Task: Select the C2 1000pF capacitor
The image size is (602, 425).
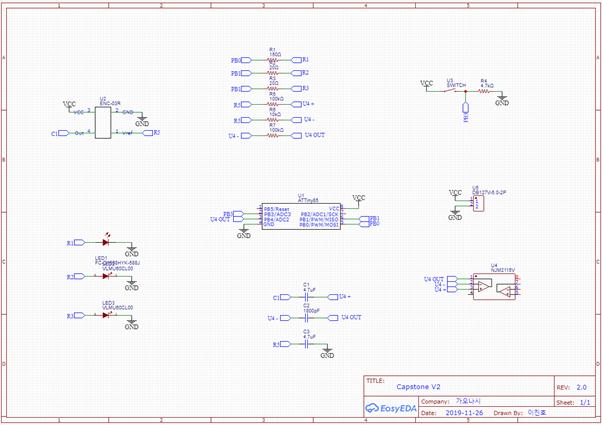Action: (x=308, y=318)
